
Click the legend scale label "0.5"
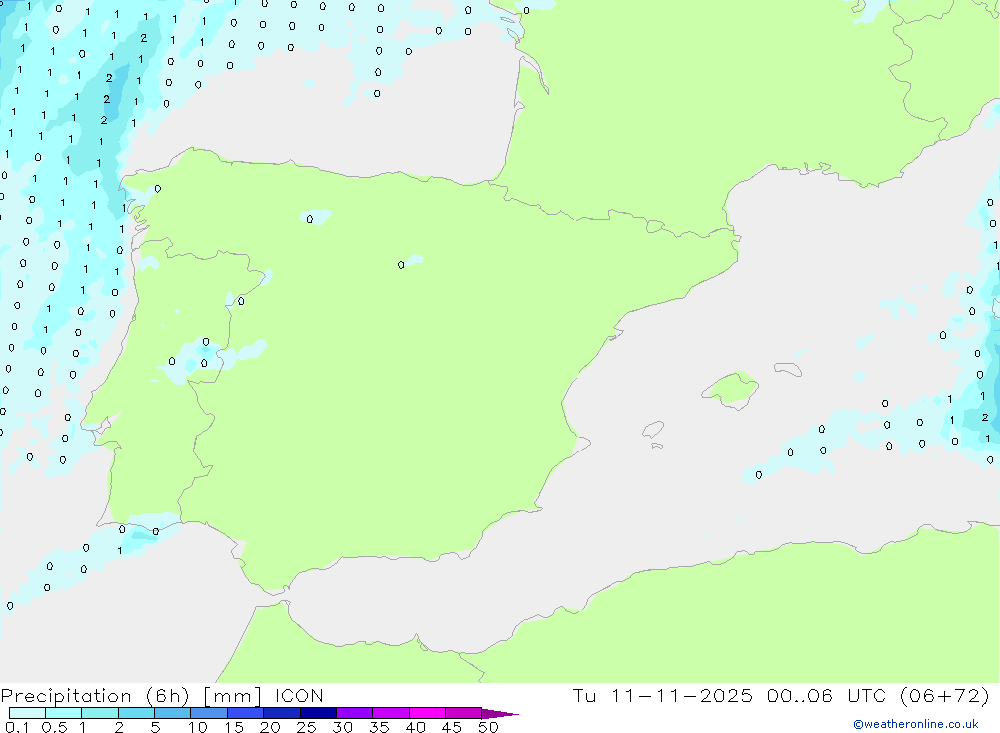(54, 727)
